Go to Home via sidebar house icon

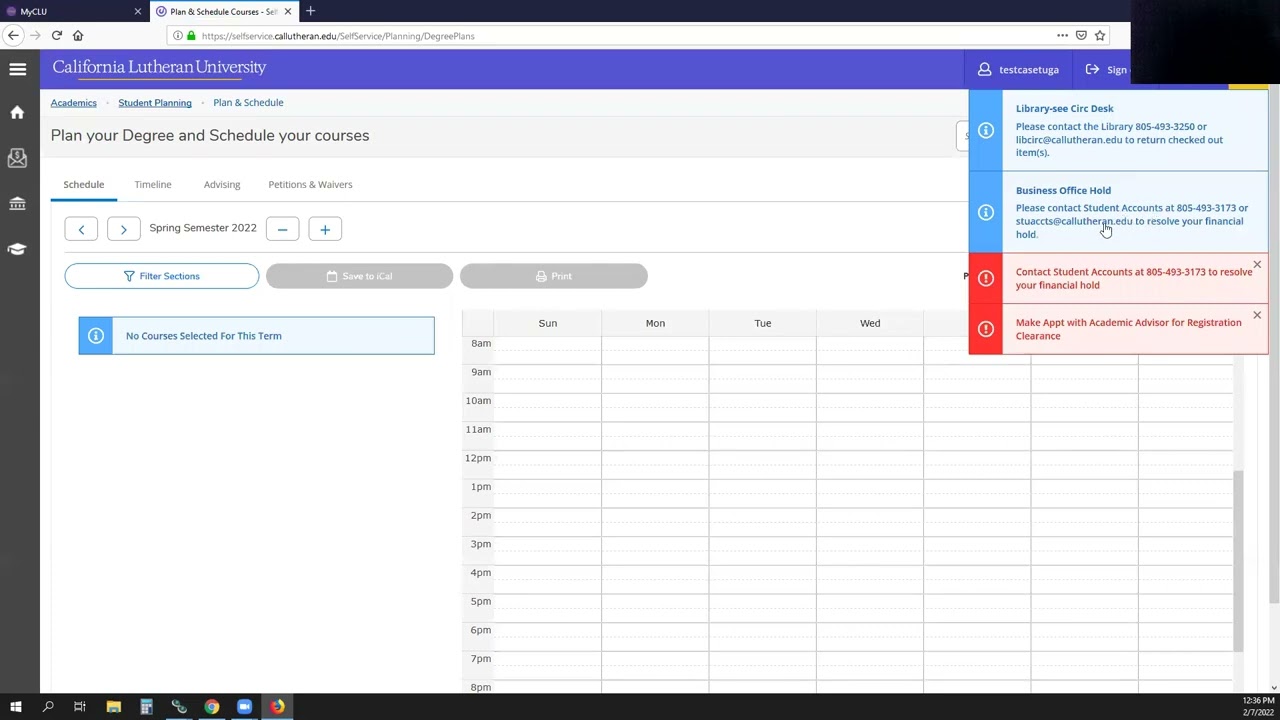pyautogui.click(x=17, y=113)
